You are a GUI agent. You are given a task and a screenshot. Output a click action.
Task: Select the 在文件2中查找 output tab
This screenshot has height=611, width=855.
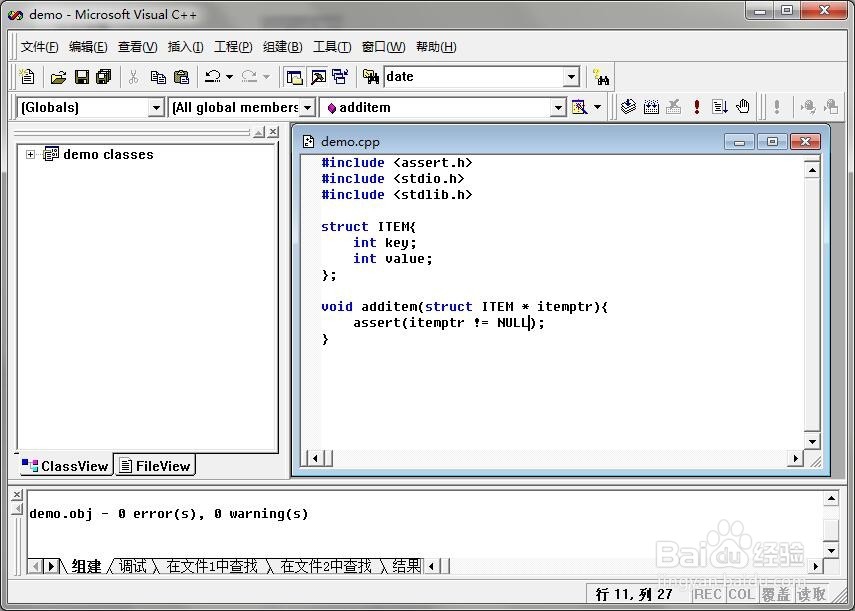(326, 566)
